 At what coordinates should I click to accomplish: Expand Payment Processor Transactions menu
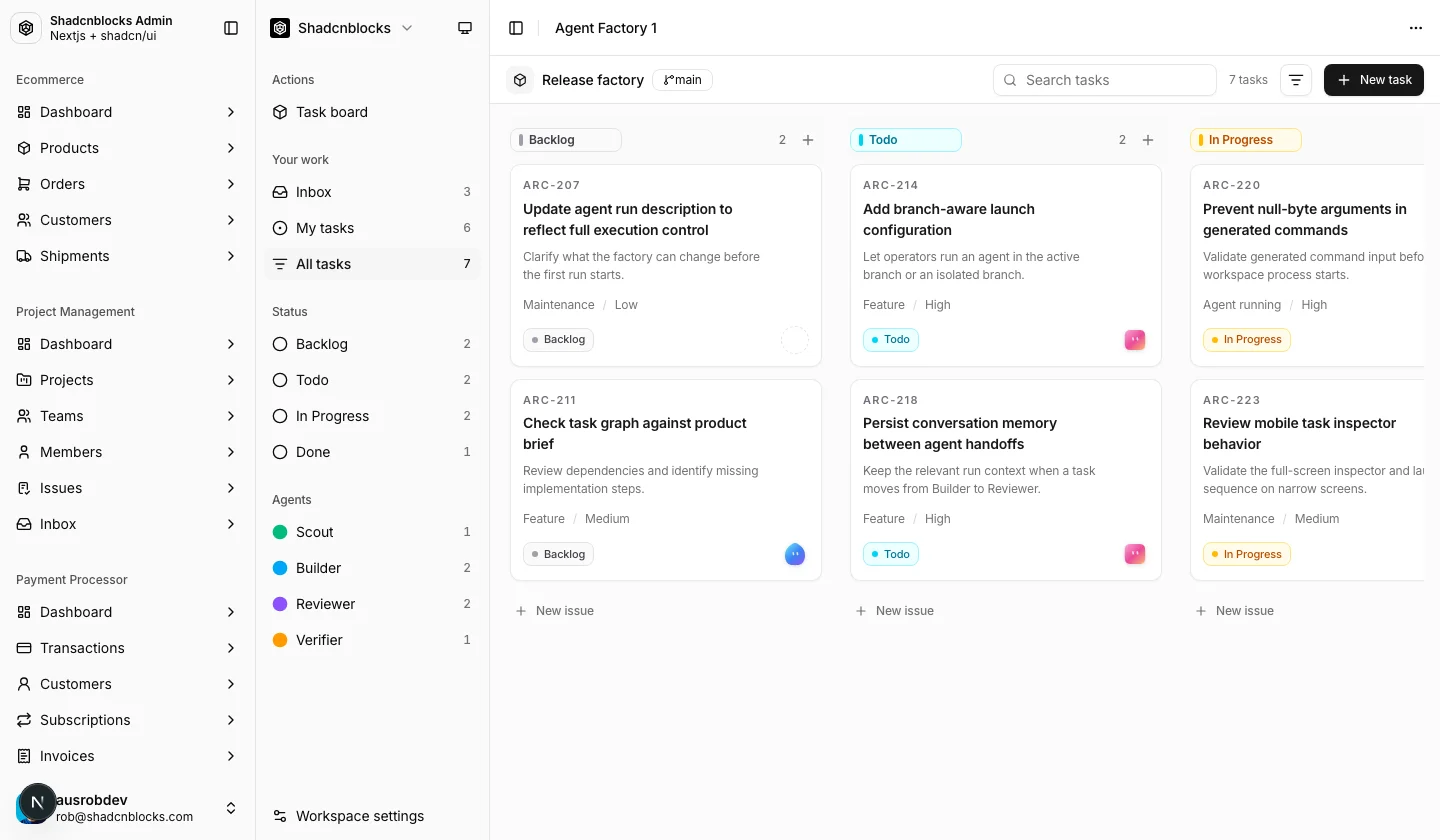click(x=127, y=648)
